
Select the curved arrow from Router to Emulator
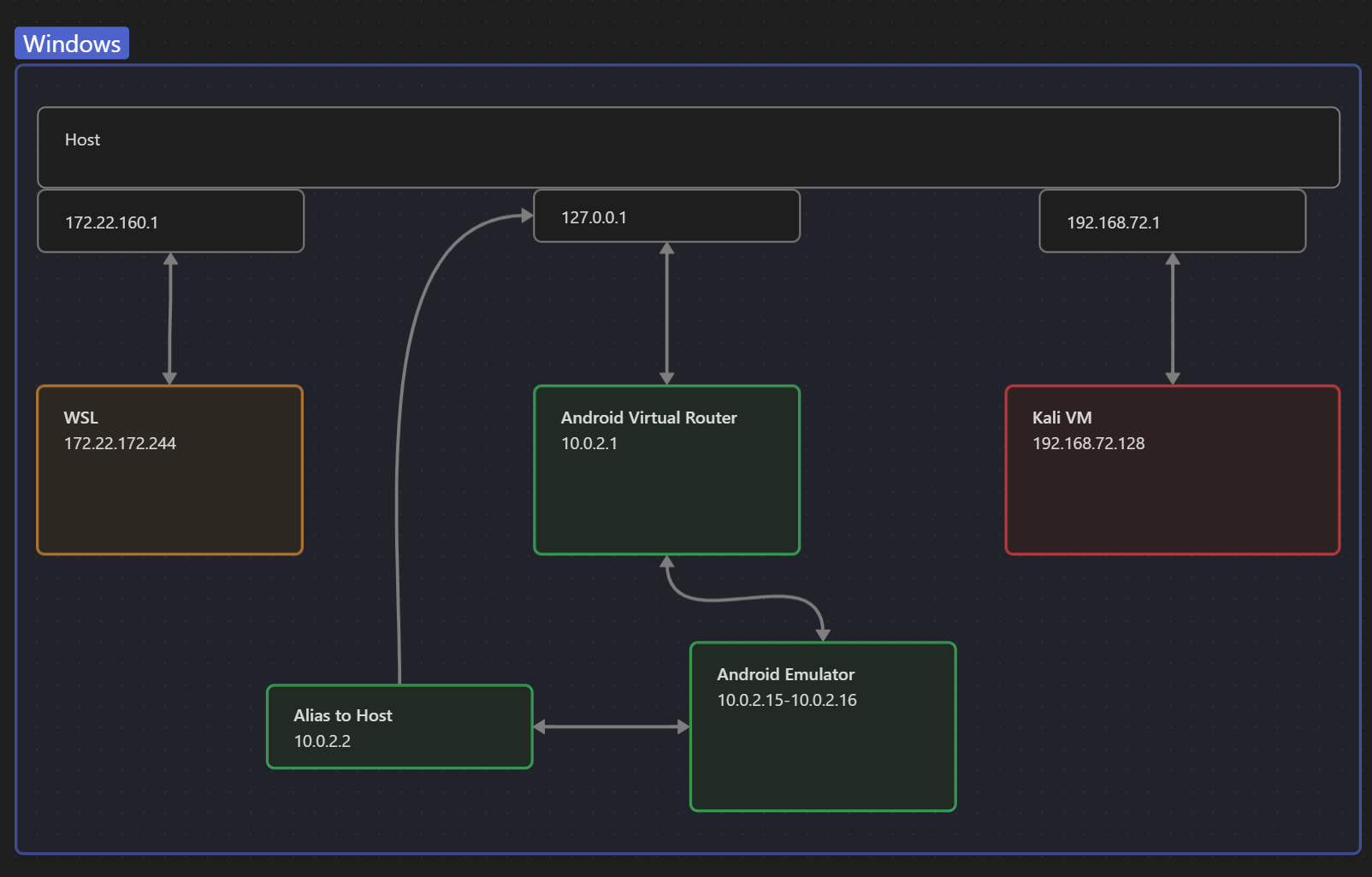point(744,597)
